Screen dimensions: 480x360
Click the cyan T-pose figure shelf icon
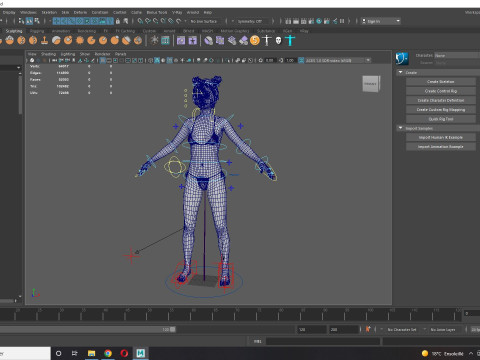coord(290,41)
